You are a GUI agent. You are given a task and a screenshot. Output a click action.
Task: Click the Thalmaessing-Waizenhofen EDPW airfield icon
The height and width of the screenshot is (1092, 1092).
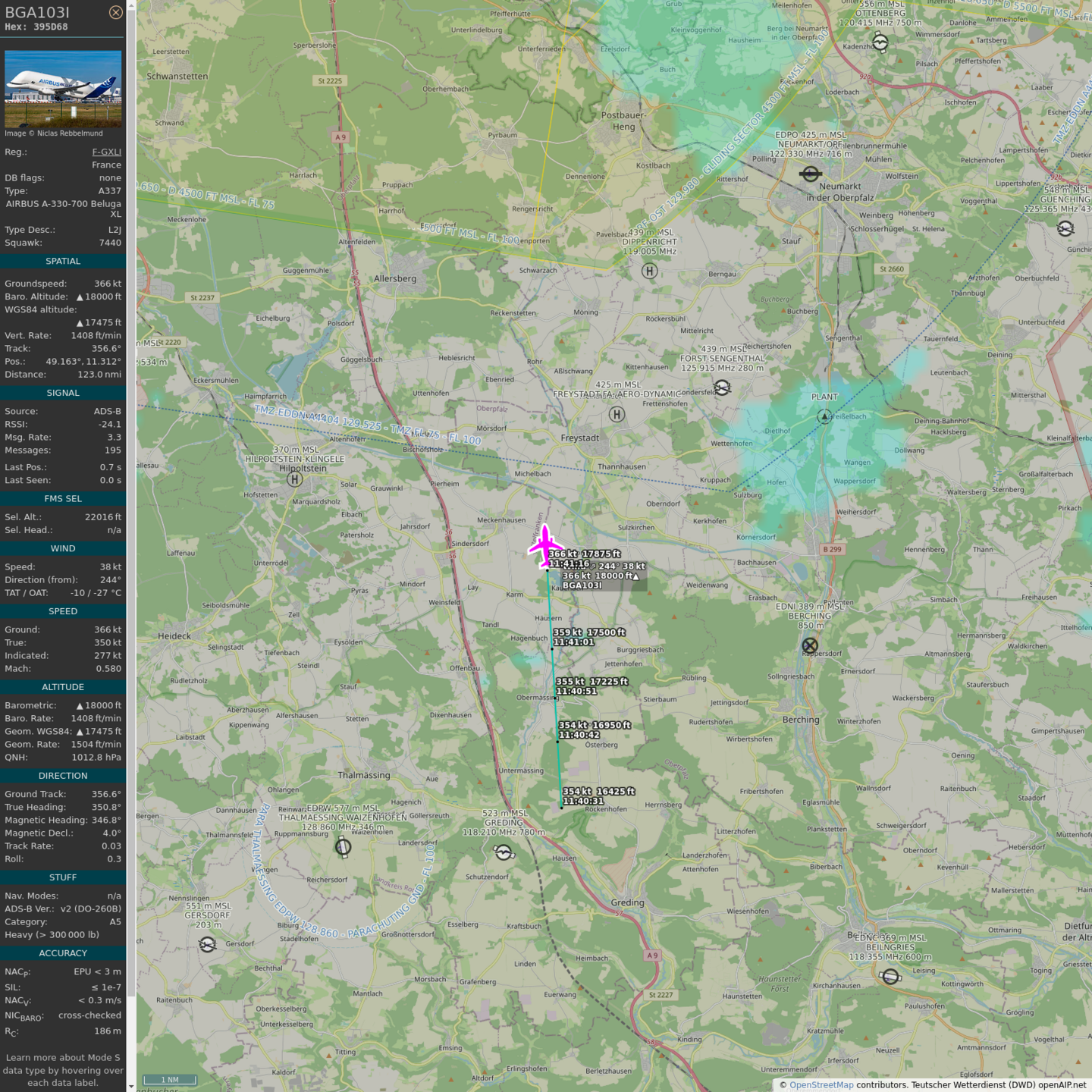[x=343, y=846]
